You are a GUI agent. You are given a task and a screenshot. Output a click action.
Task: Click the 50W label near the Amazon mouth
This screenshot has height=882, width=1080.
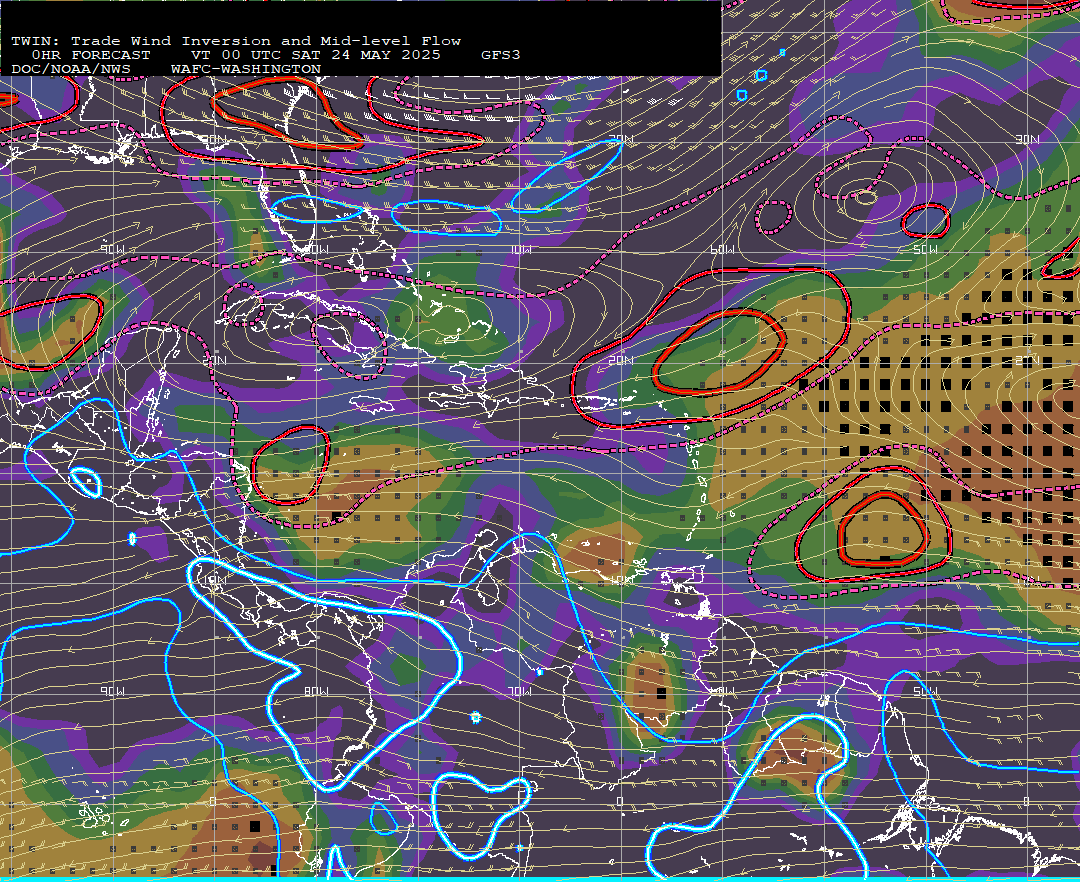point(926,691)
